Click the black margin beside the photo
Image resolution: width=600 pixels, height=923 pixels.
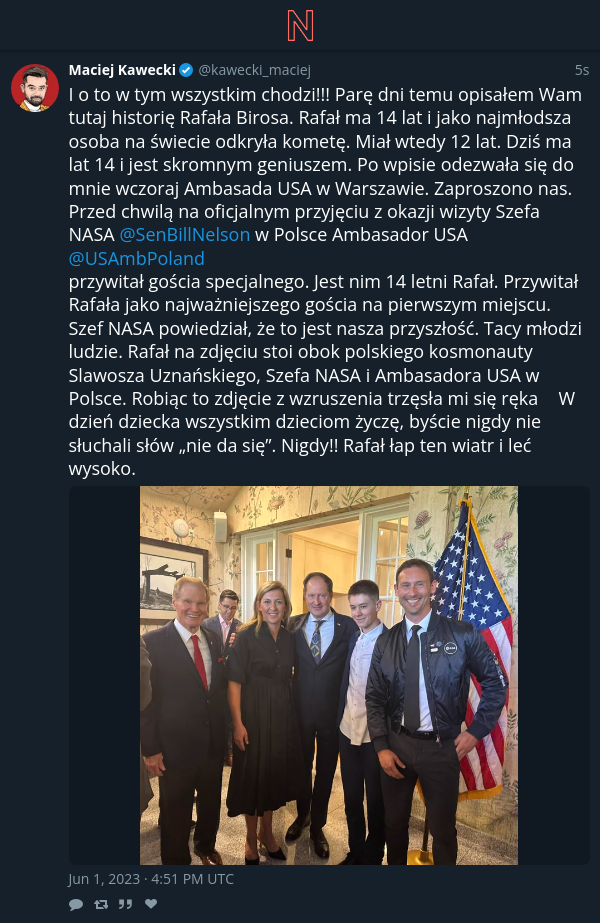(104, 675)
